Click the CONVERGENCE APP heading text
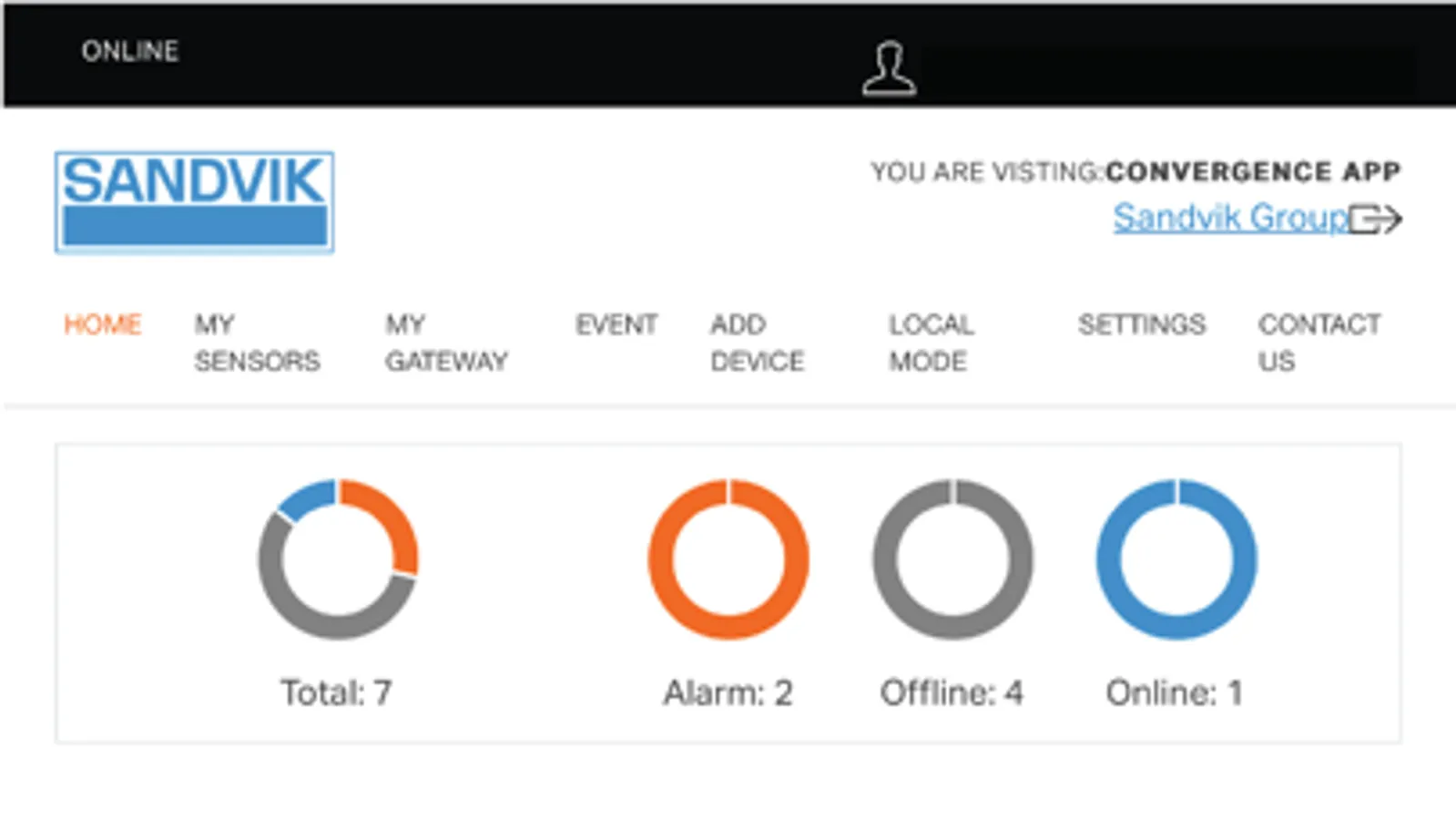Image resolution: width=1456 pixels, height=820 pixels. pyautogui.click(x=1253, y=171)
